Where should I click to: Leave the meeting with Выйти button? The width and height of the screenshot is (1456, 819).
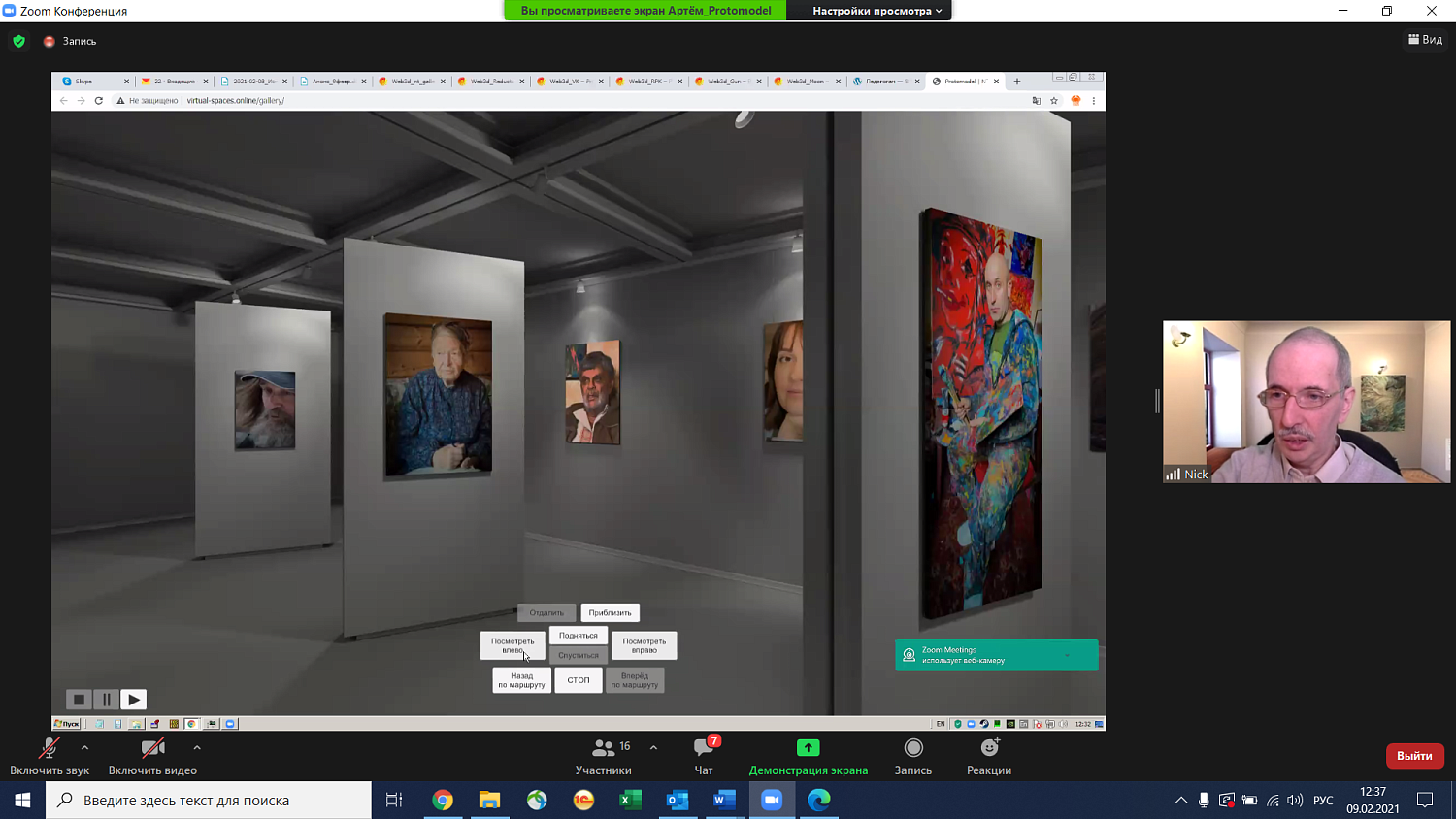click(x=1414, y=756)
